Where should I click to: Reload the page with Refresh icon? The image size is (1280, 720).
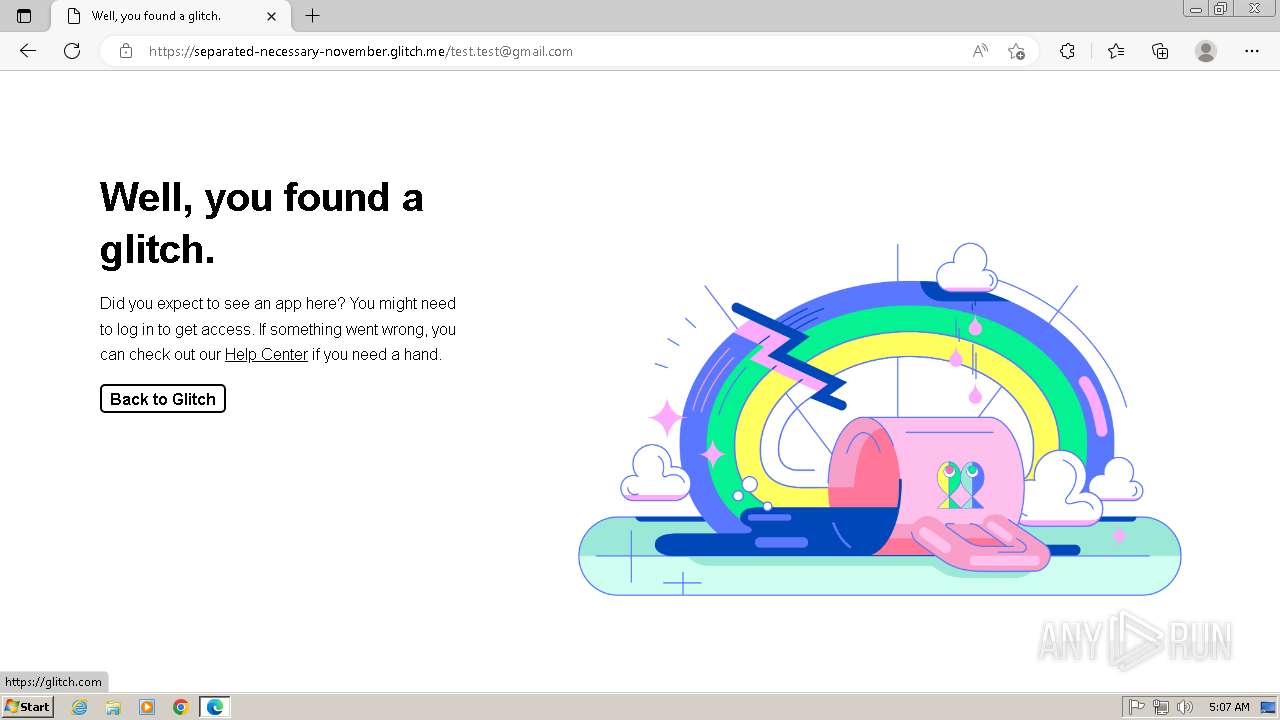pyautogui.click(x=72, y=51)
